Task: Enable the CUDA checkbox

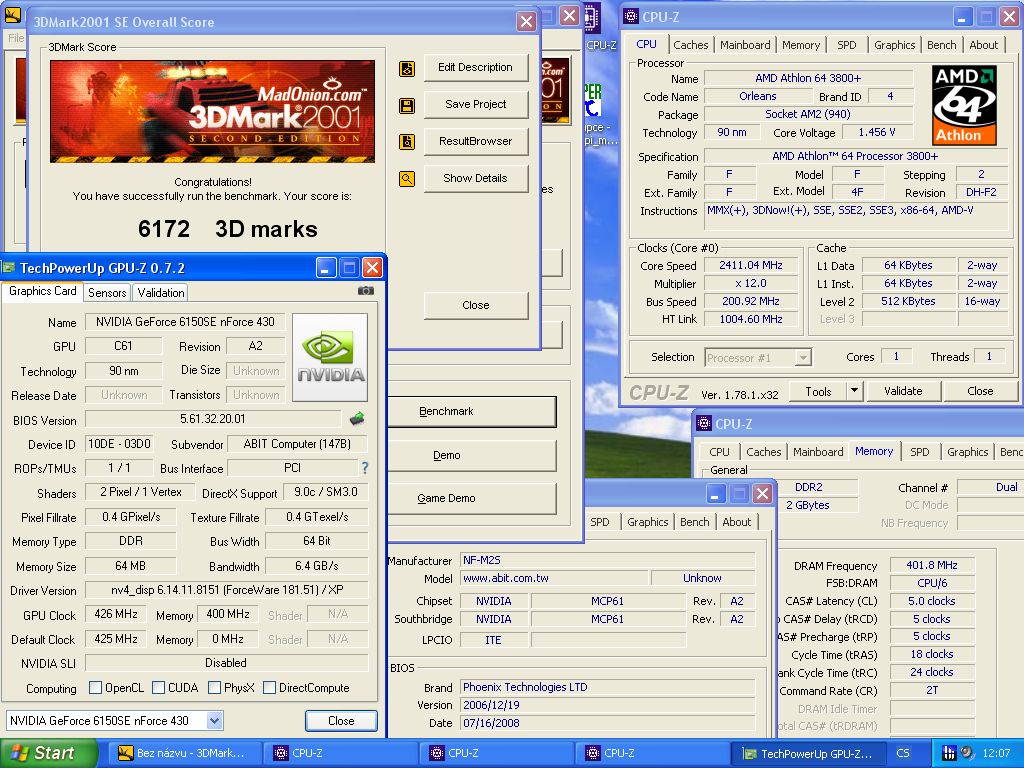Action: click(158, 687)
